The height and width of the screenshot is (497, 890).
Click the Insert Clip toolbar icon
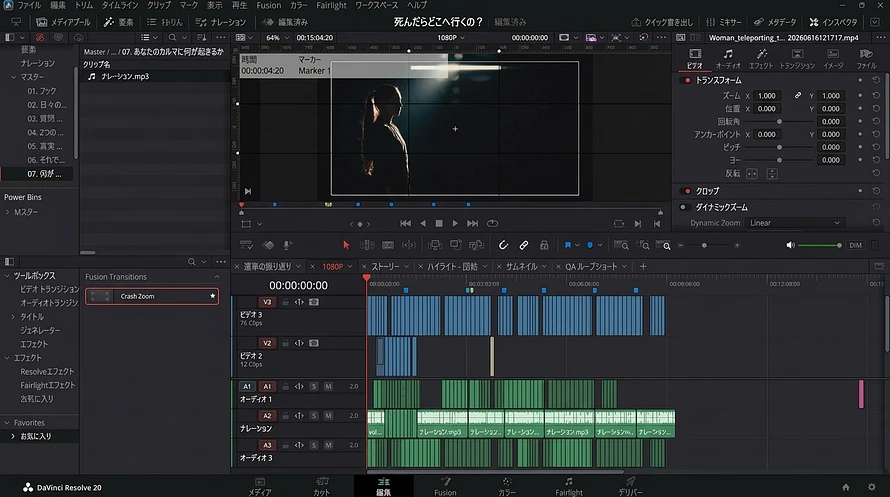pos(435,245)
